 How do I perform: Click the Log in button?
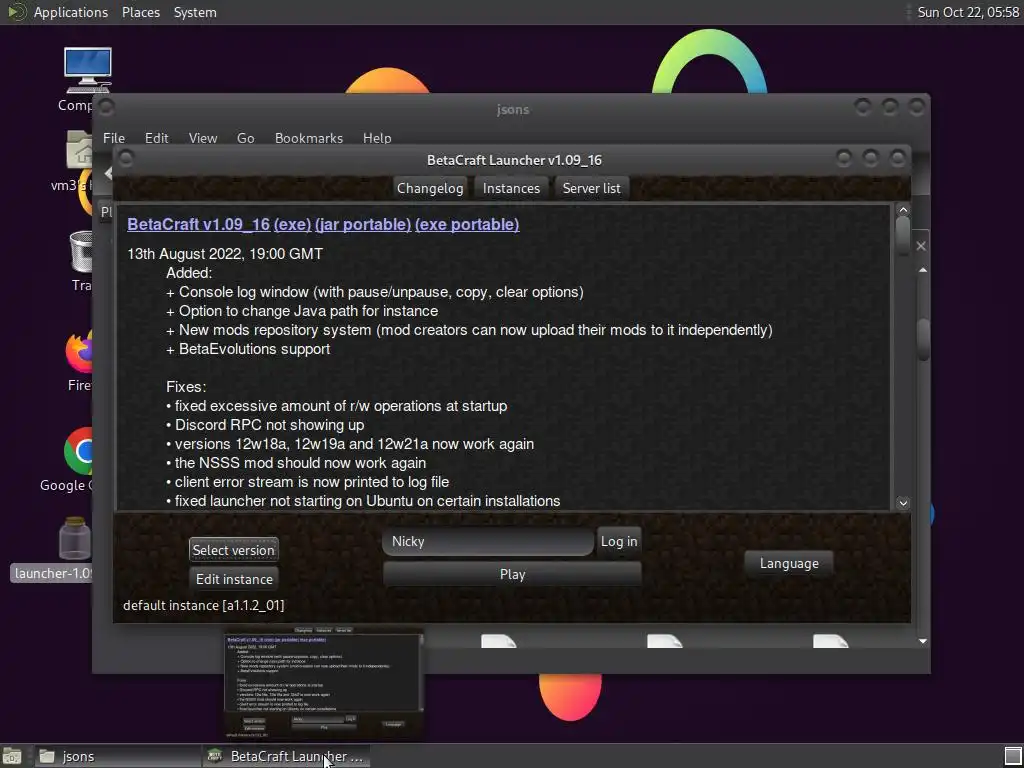[619, 541]
